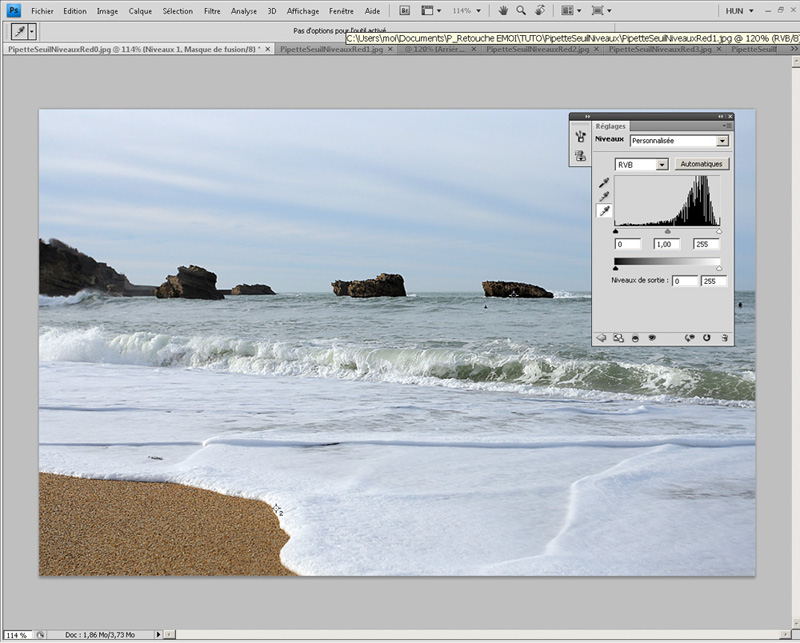Click the black input levels slider under histogram
The width and height of the screenshot is (800, 643).
616,231
